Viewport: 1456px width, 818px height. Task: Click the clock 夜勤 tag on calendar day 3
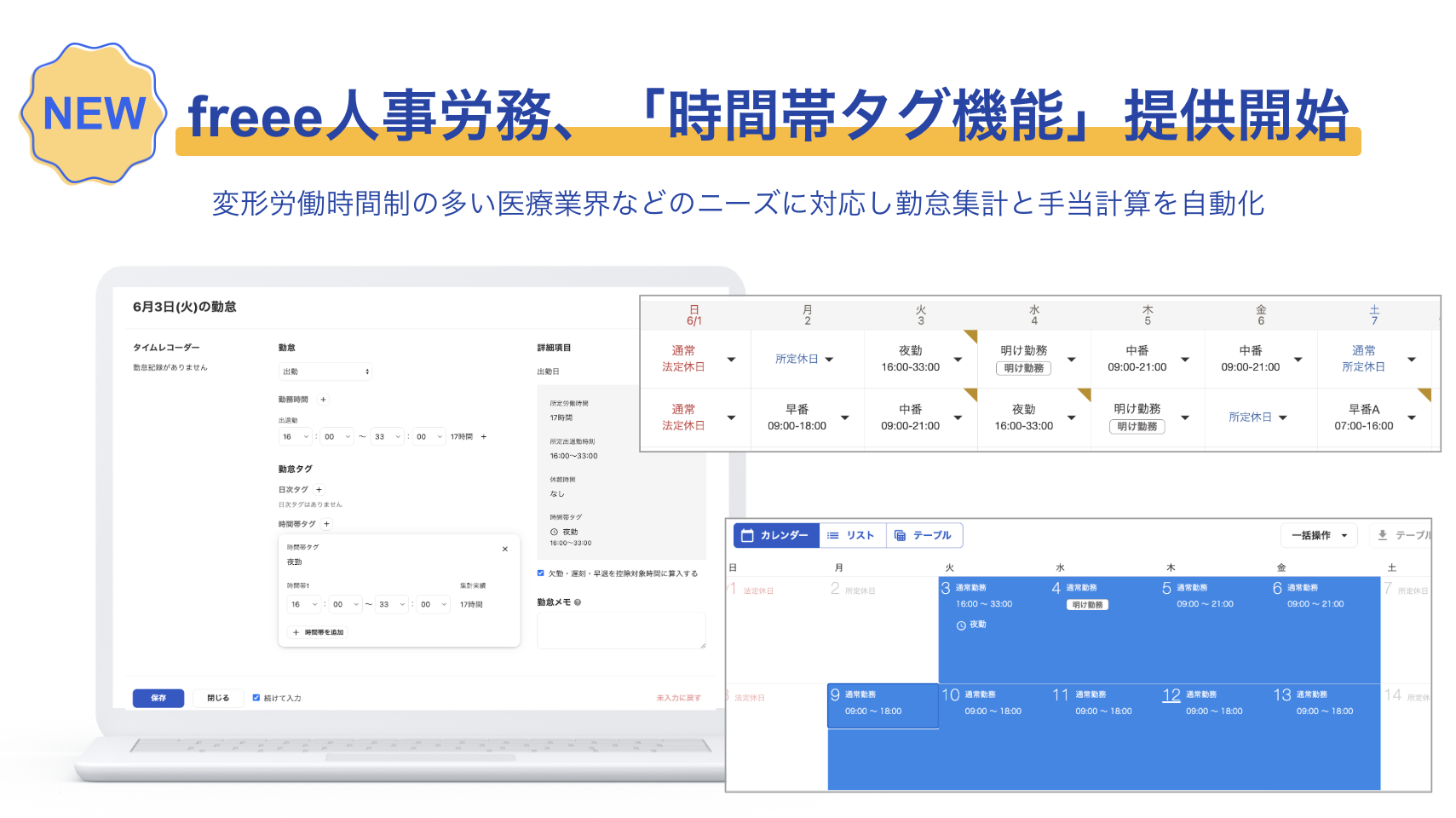click(971, 625)
